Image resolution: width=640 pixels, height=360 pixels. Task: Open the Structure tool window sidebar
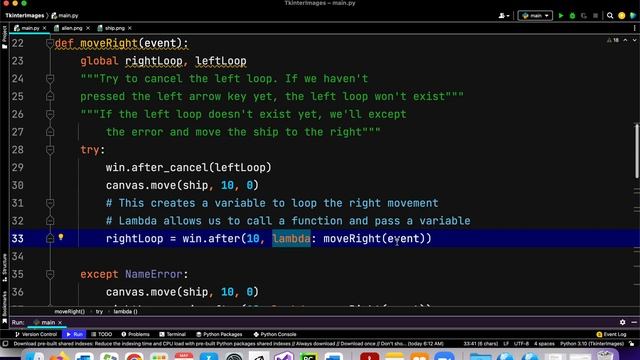click(x=4, y=267)
